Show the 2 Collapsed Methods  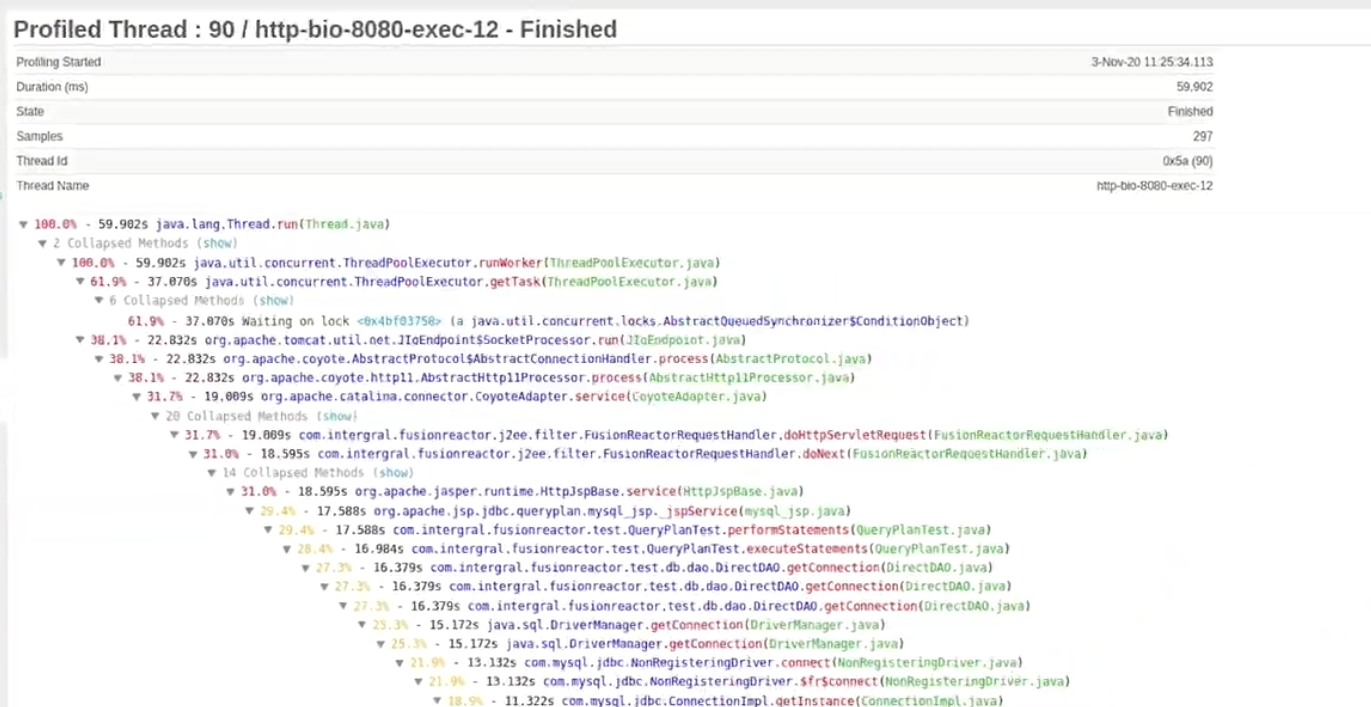[x=217, y=243]
